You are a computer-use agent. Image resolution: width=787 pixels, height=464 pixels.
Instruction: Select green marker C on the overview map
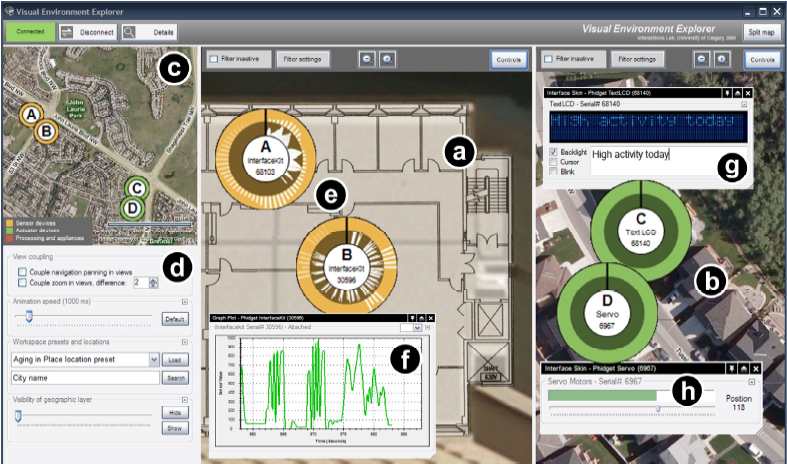point(137,189)
